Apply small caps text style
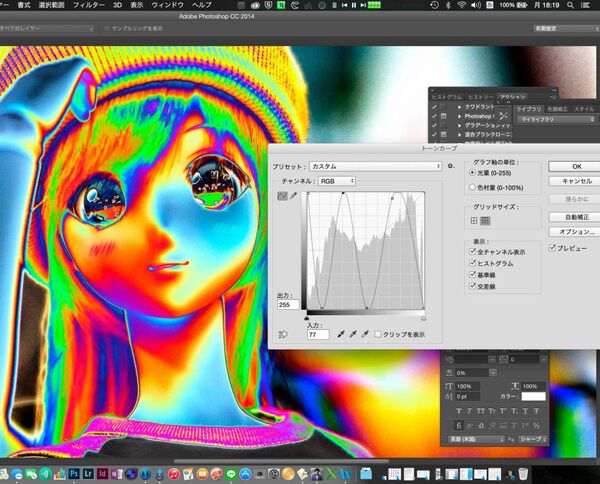The image size is (600, 484). pos(492,411)
